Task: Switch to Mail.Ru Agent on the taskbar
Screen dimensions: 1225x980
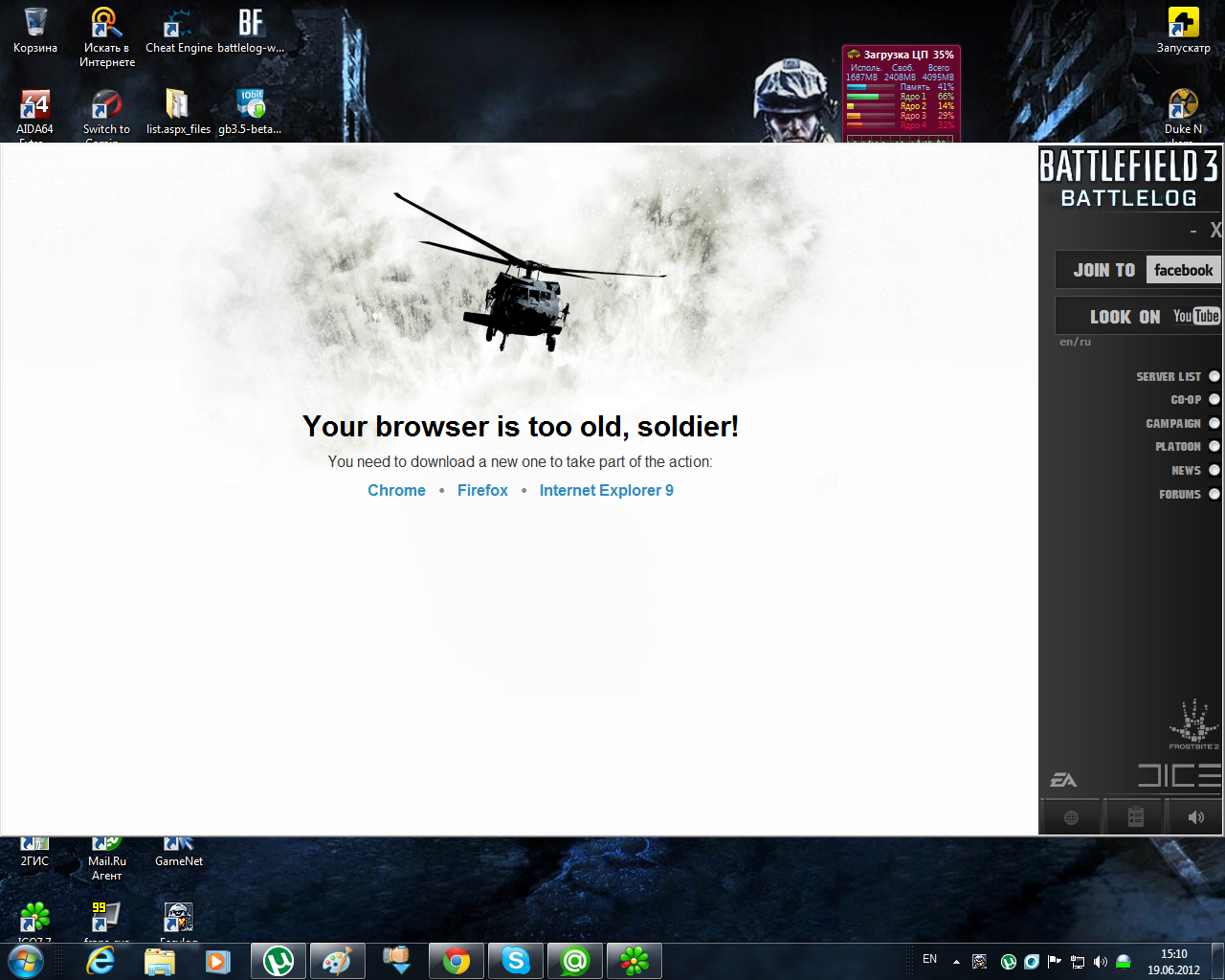Action: [575, 961]
